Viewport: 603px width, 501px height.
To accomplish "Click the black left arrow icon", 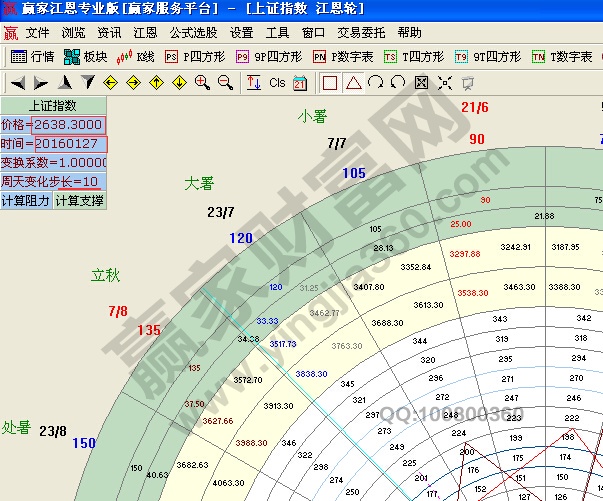I will [x=17, y=82].
